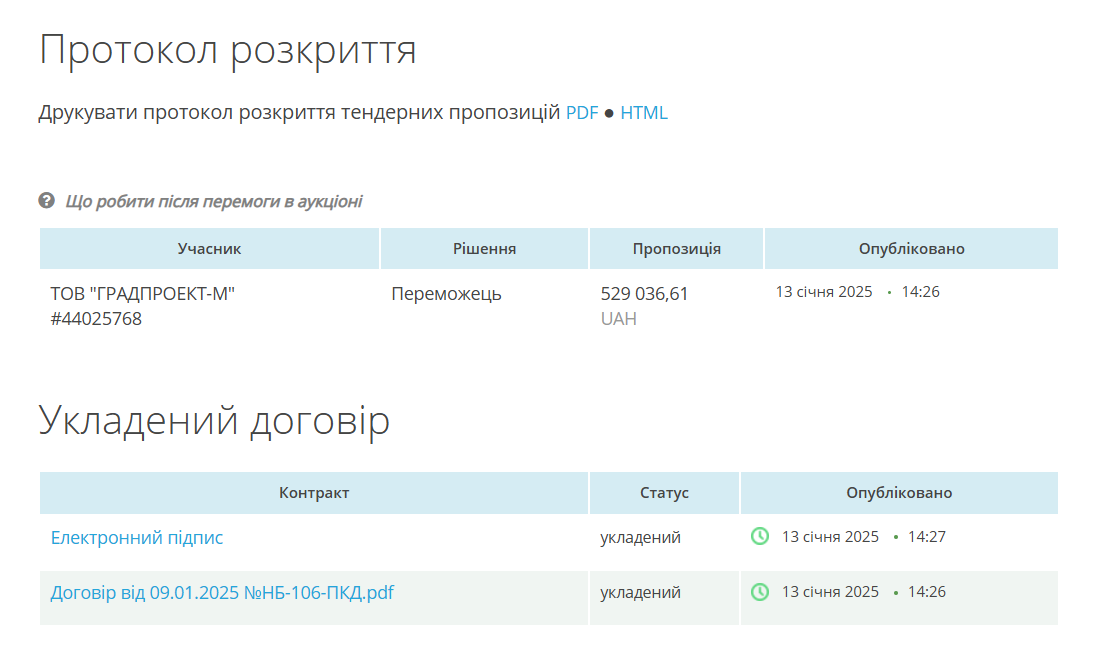The height and width of the screenshot is (653, 1114).
Task: Click the bid amount 529 036,61
Action: coord(644,294)
